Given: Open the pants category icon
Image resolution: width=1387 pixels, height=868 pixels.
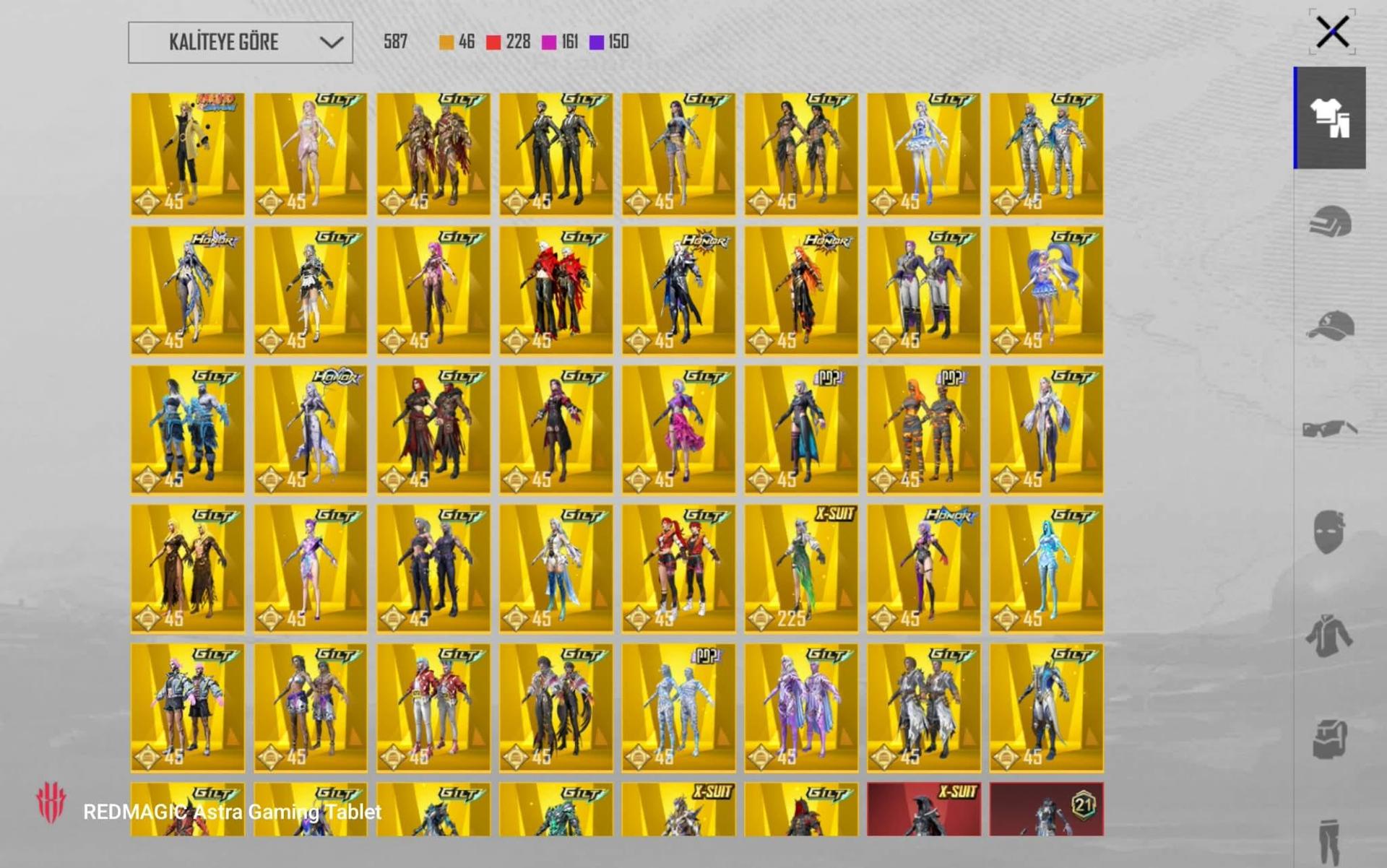Looking at the screenshot, I should (x=1329, y=841).
